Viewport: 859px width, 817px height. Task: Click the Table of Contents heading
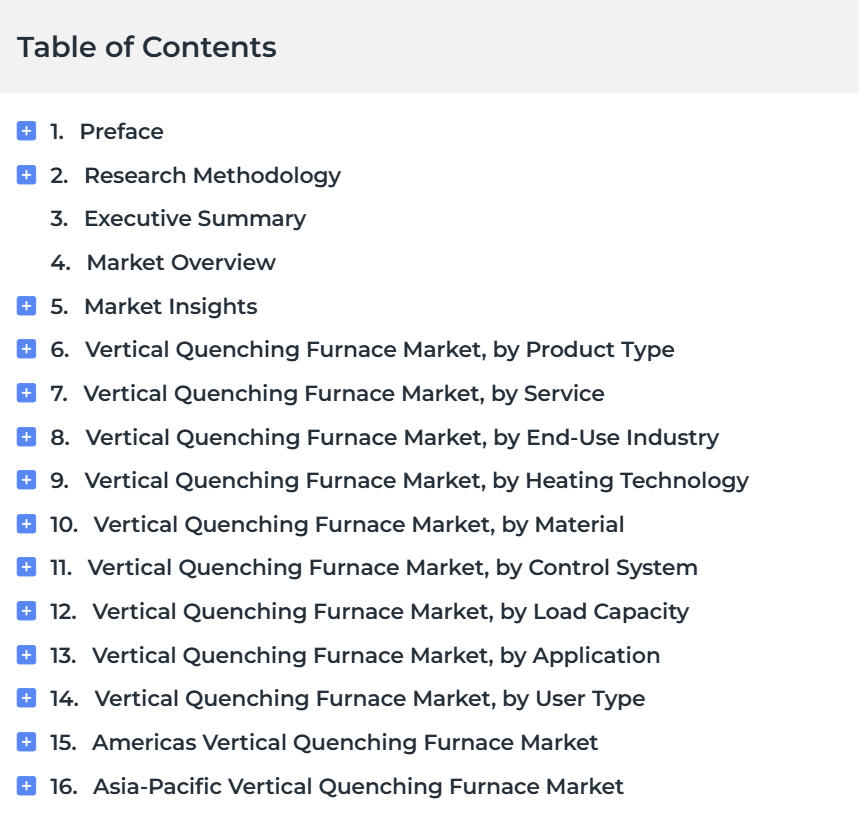point(147,47)
